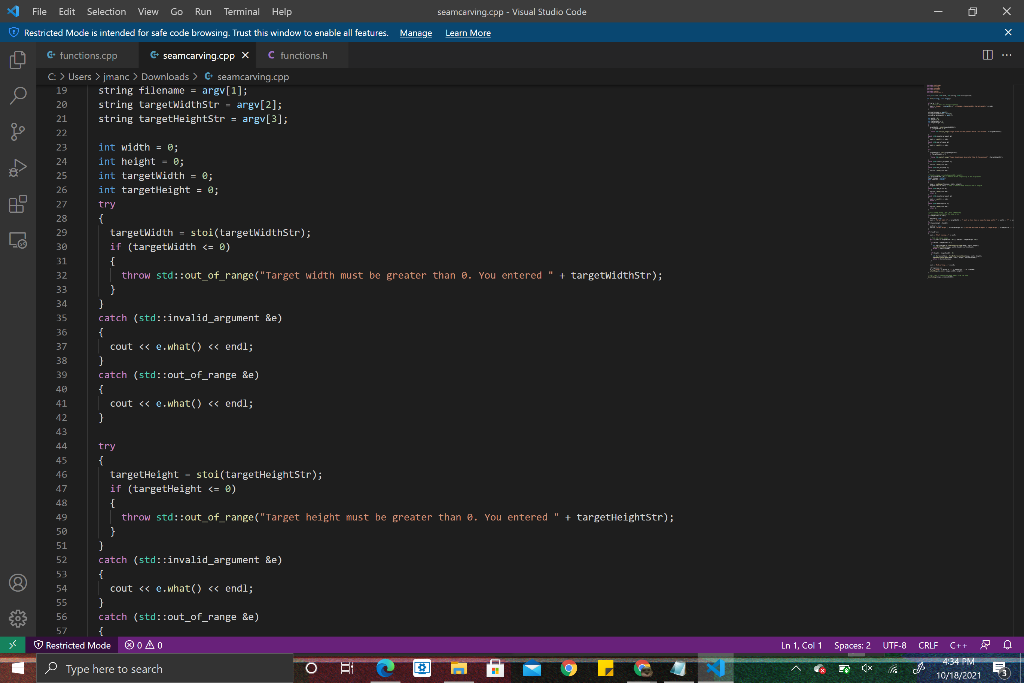
Task: Toggle Restricted Mode via the status bar item
Action: coord(72,645)
